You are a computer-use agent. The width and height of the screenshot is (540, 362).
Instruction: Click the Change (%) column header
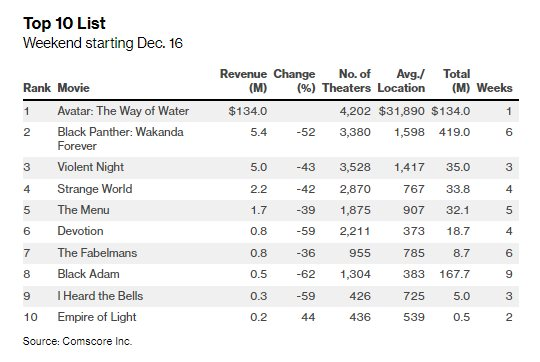(294, 81)
